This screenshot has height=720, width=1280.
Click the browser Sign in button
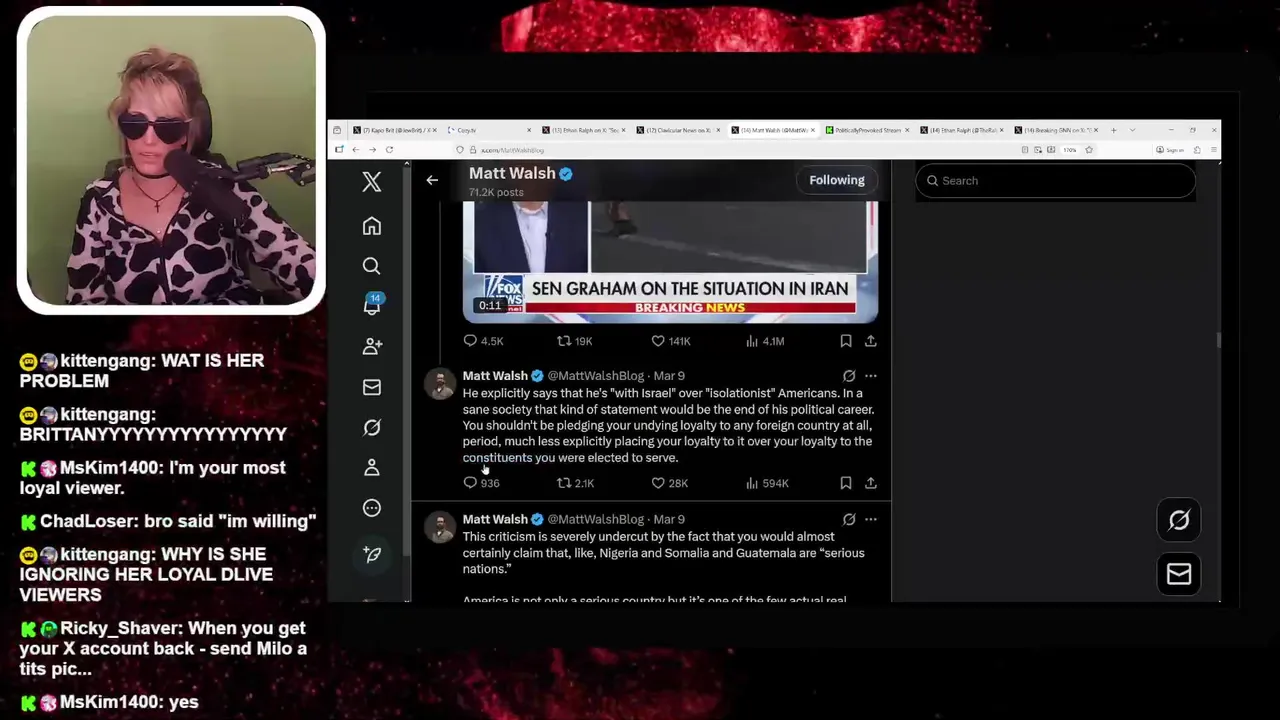tap(1170, 150)
